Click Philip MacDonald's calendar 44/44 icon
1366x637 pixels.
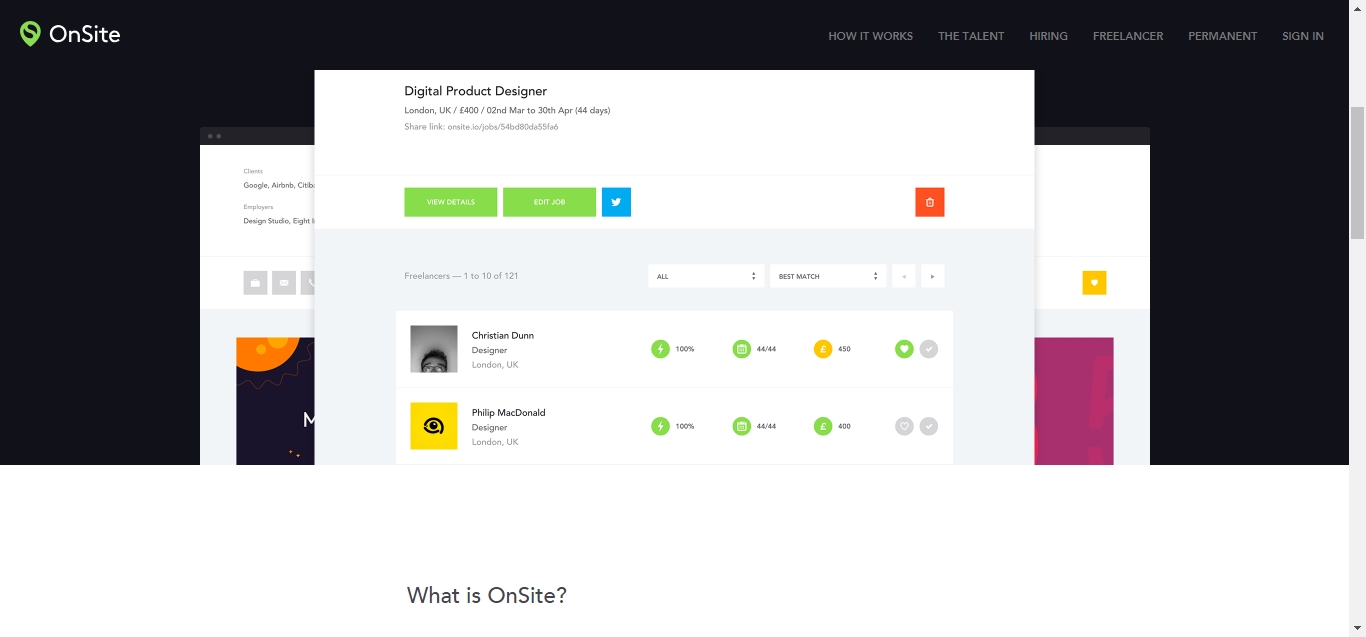741,426
